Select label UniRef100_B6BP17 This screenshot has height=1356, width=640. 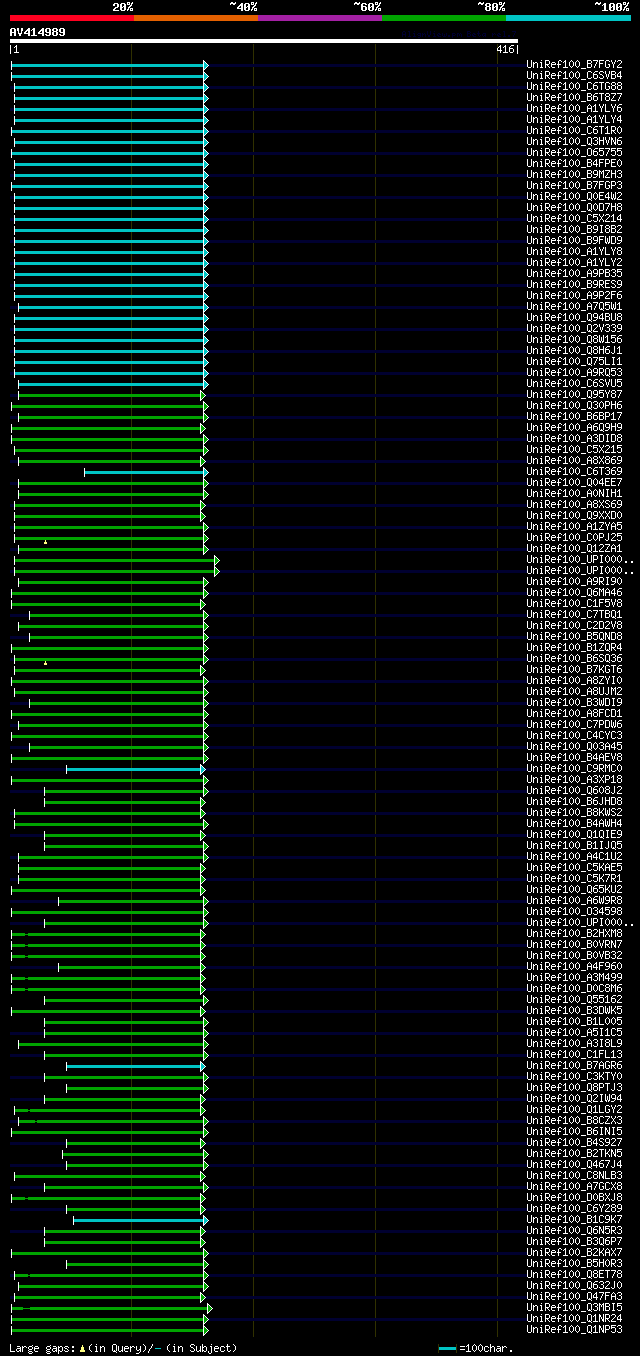tap(574, 417)
